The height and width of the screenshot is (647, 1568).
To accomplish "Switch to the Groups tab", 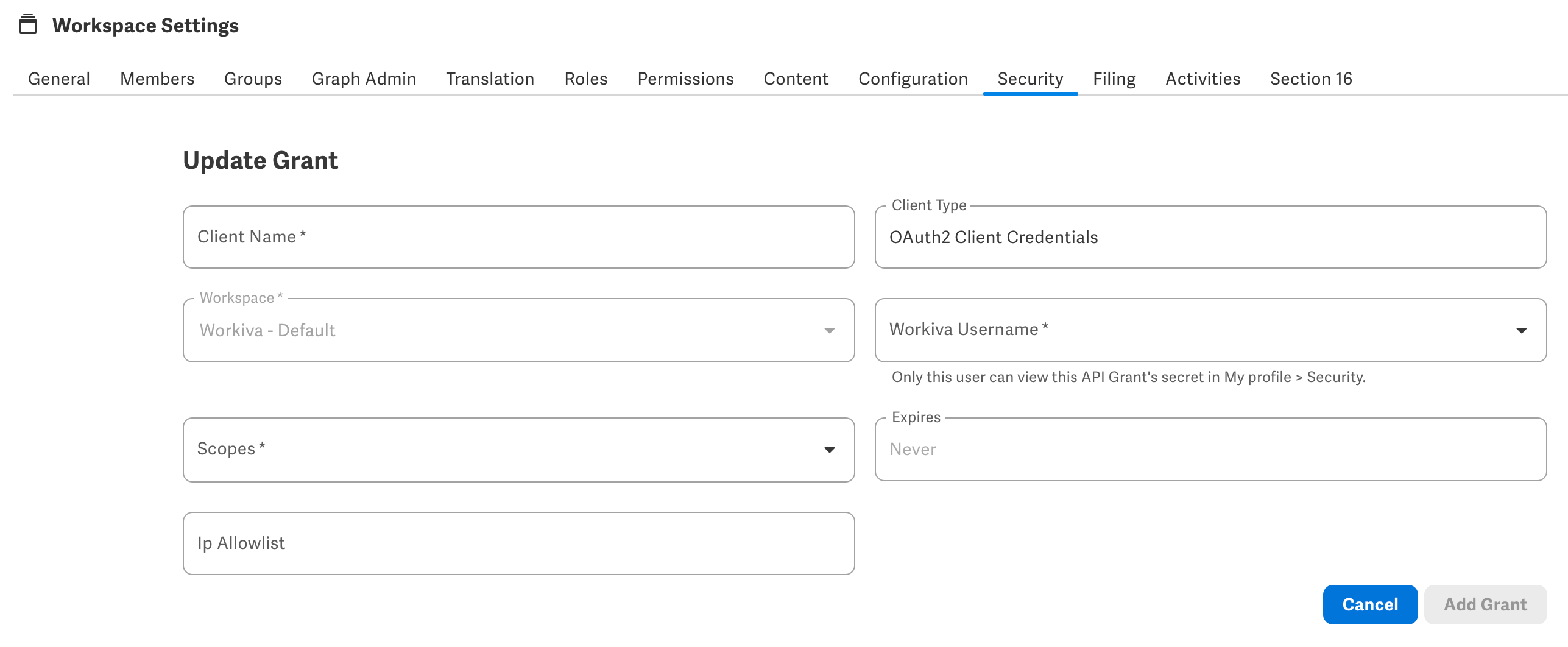I will (x=253, y=79).
